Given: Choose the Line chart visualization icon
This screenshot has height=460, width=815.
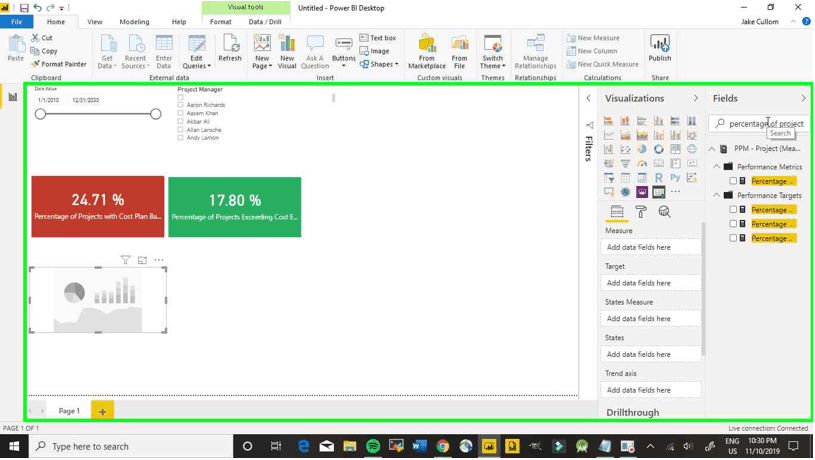Looking at the screenshot, I should coord(609,135).
